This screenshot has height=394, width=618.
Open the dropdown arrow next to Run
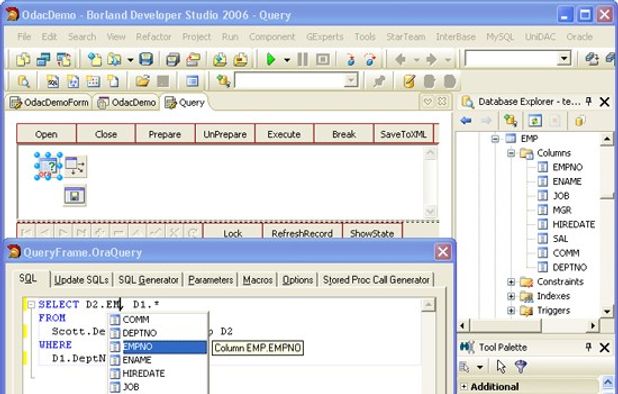click(287, 60)
